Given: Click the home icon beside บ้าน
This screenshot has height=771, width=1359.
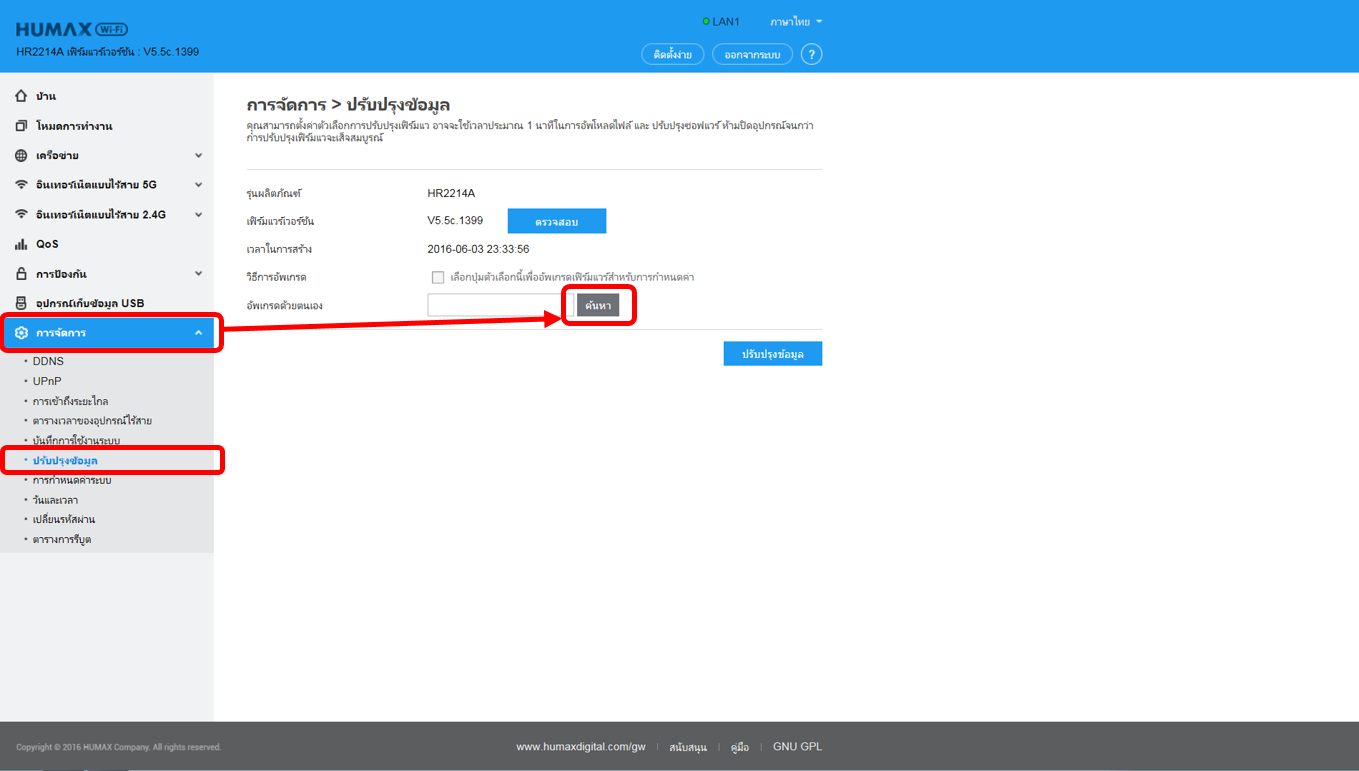Looking at the screenshot, I should (21, 96).
